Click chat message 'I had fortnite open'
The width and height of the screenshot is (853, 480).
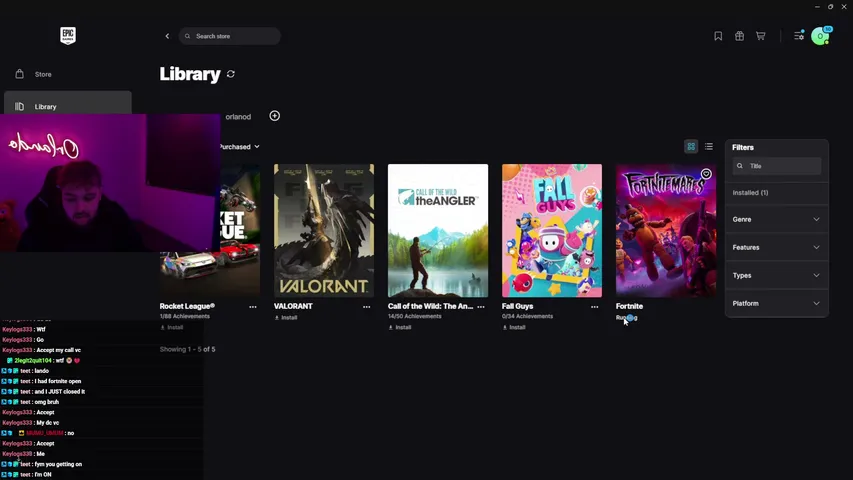[x=57, y=381]
